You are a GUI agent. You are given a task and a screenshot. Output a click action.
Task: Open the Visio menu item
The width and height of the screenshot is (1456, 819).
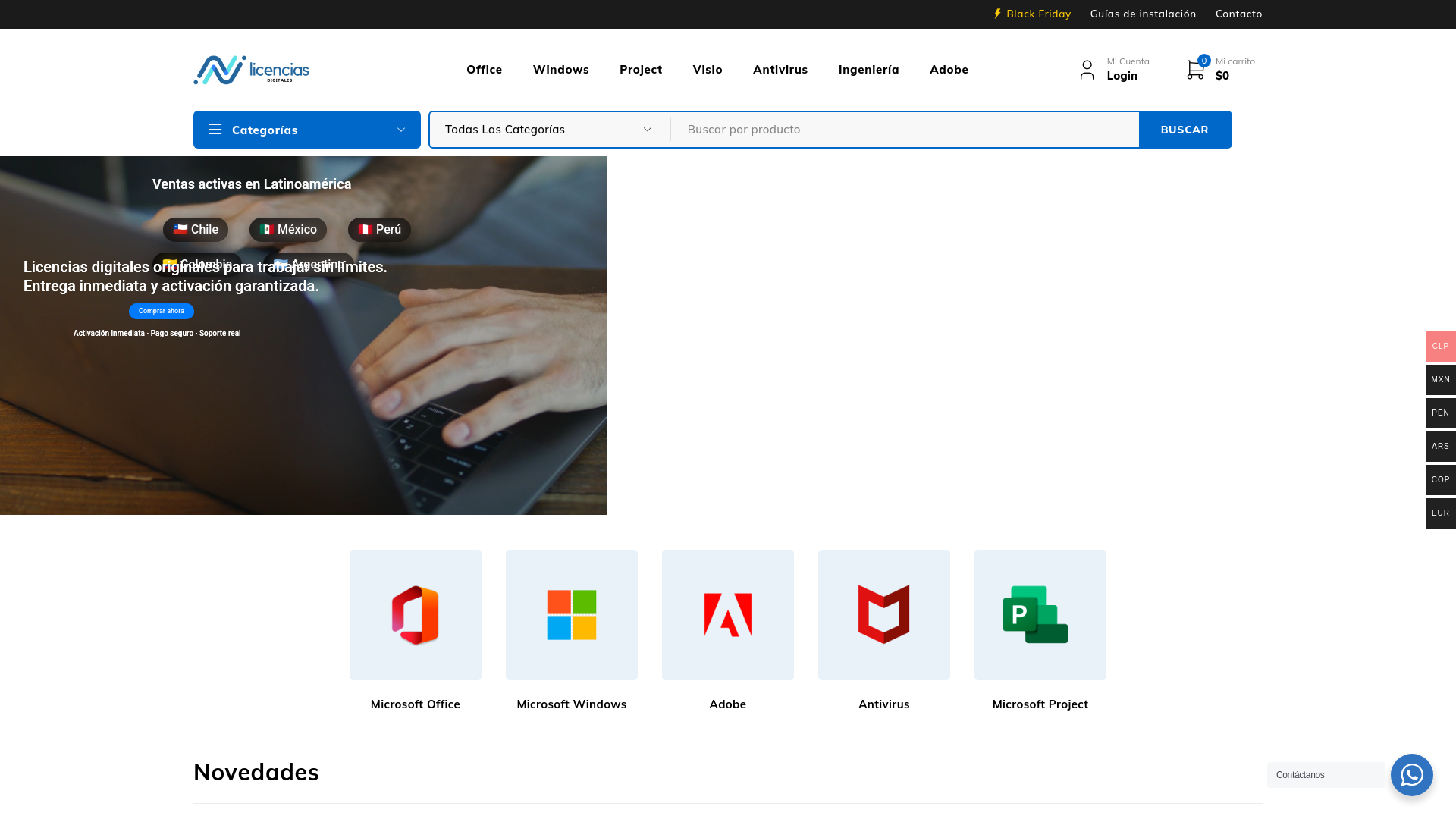coord(708,70)
